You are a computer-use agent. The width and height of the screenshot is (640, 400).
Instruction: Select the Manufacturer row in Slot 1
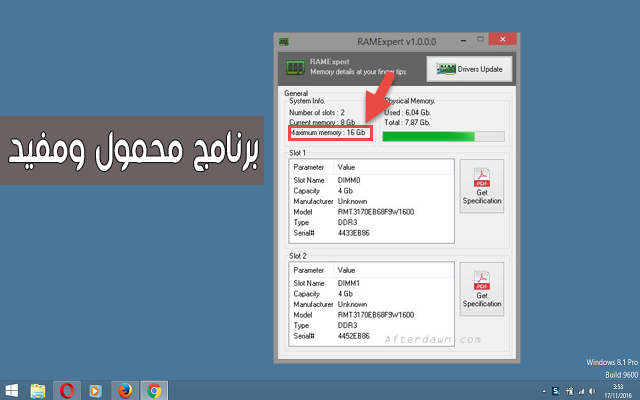(x=371, y=201)
